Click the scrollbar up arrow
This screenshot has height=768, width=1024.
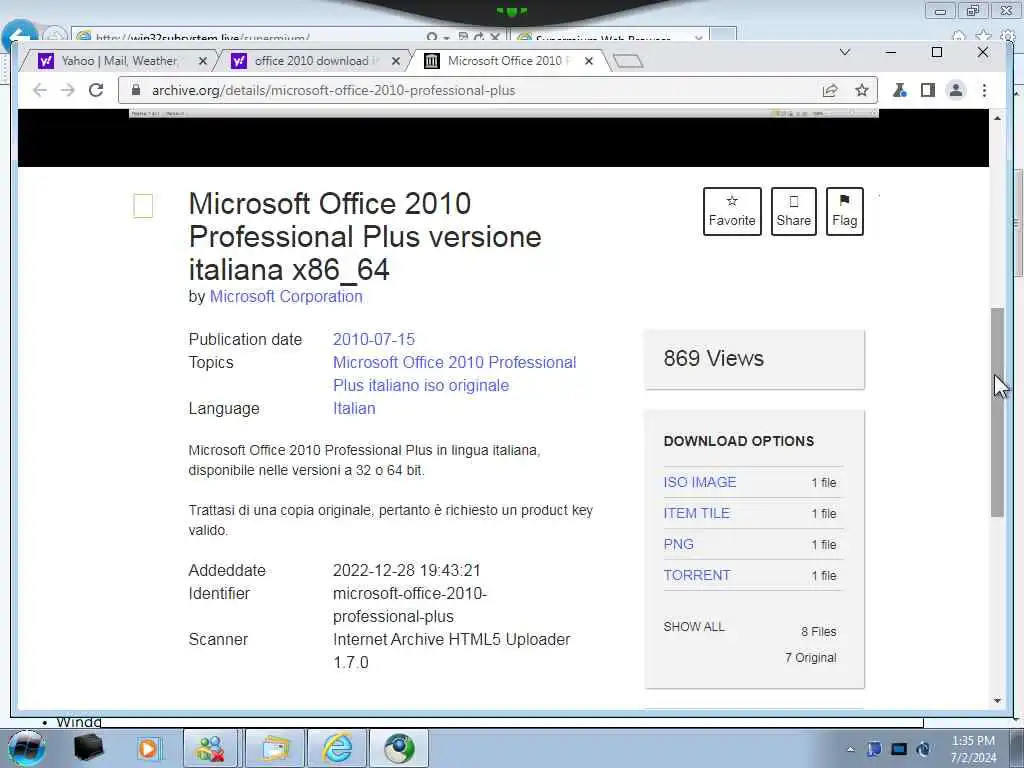point(997,118)
